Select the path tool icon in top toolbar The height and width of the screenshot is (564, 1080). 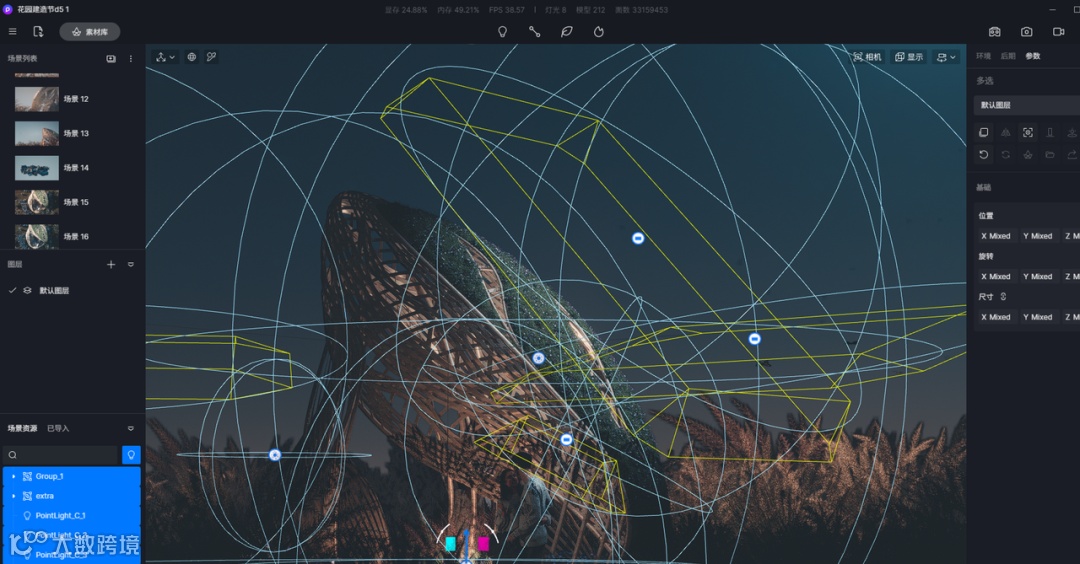tap(534, 32)
